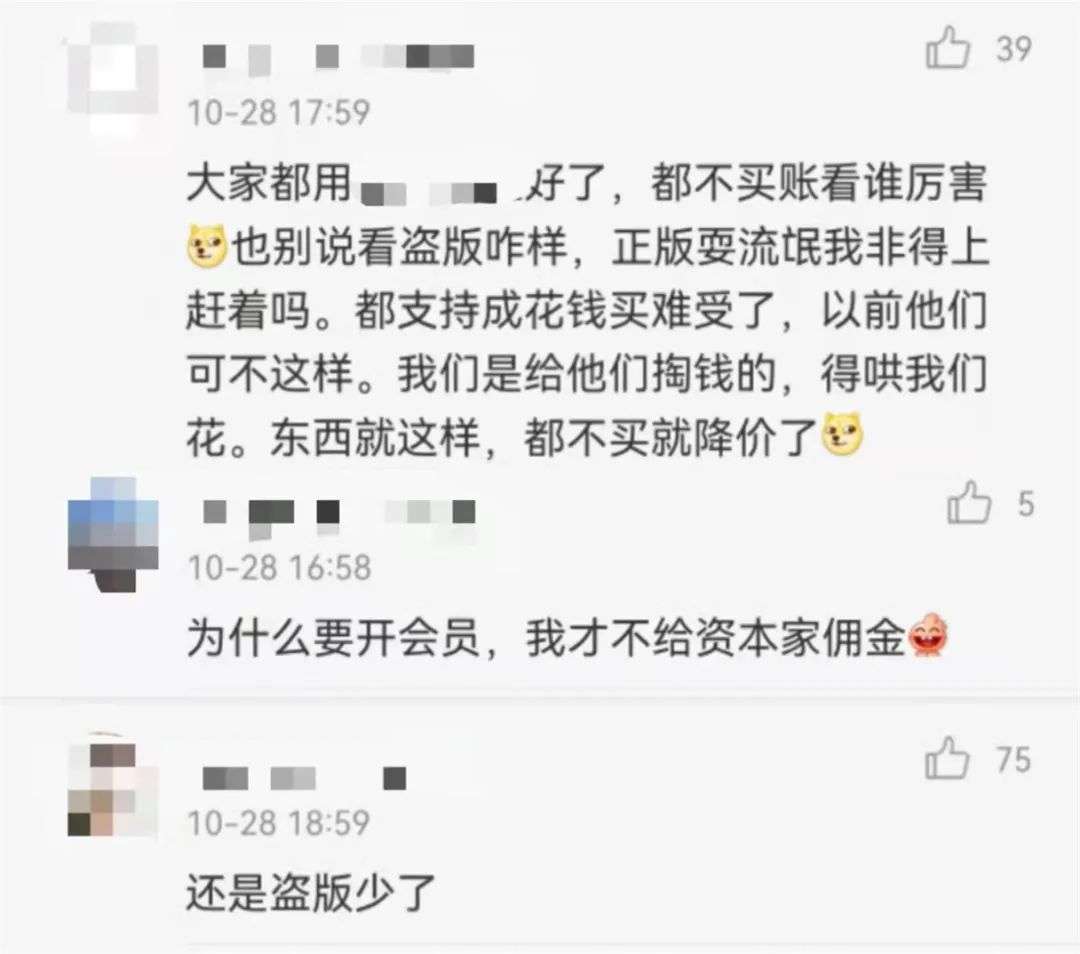This screenshot has width=1080, height=954.
Task: Tap the like count 39
Action: point(1014,49)
